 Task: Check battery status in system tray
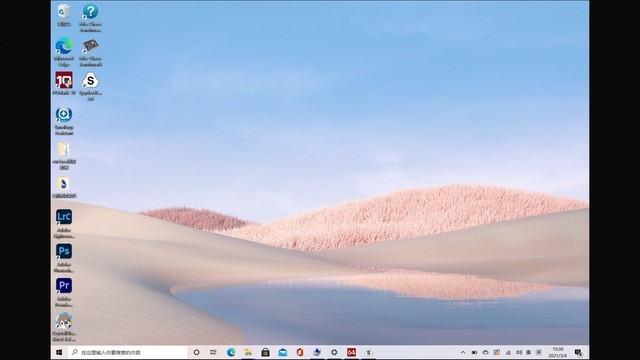pyautogui.click(x=474, y=352)
